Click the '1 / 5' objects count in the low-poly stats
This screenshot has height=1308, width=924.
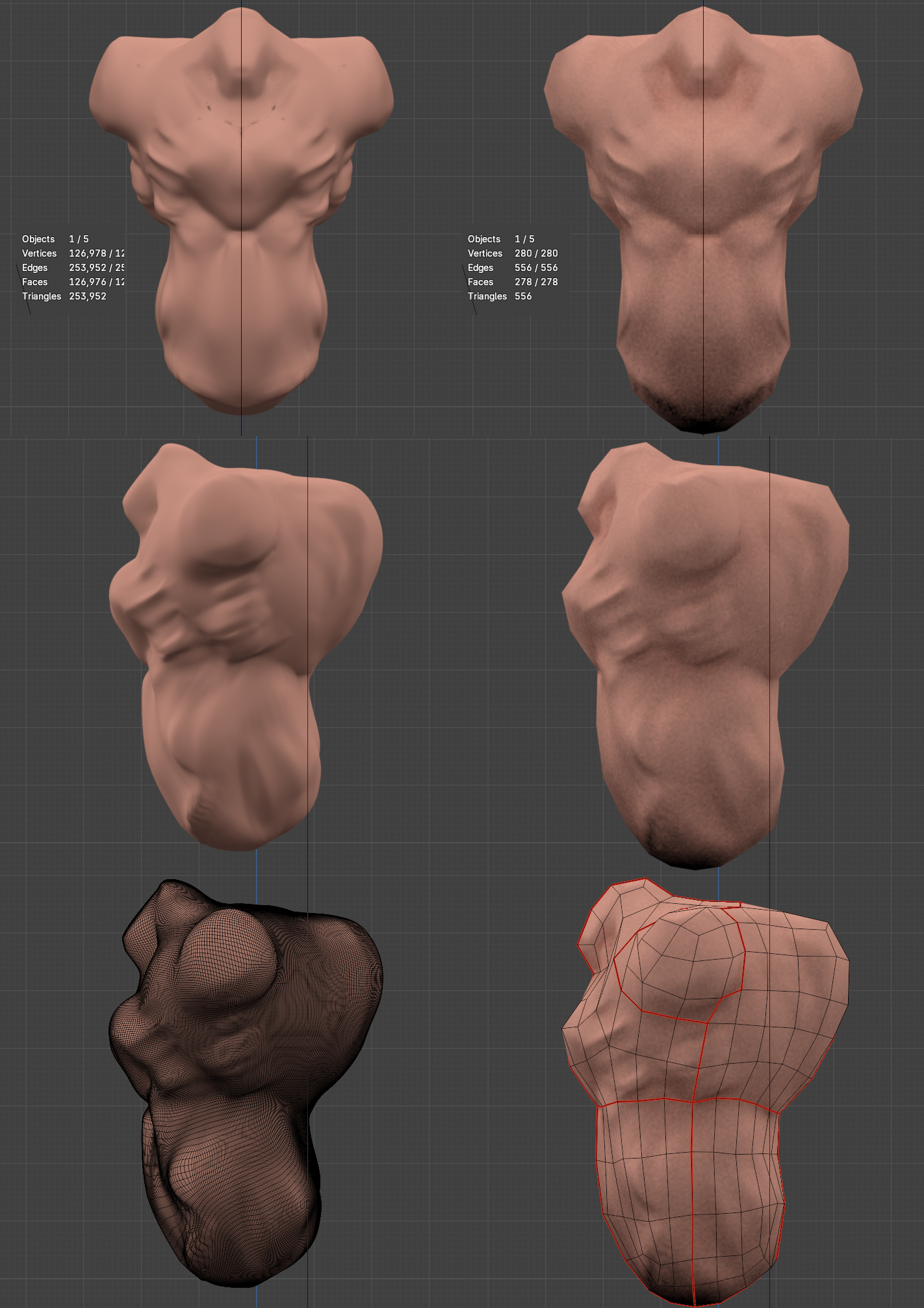pyautogui.click(x=524, y=239)
